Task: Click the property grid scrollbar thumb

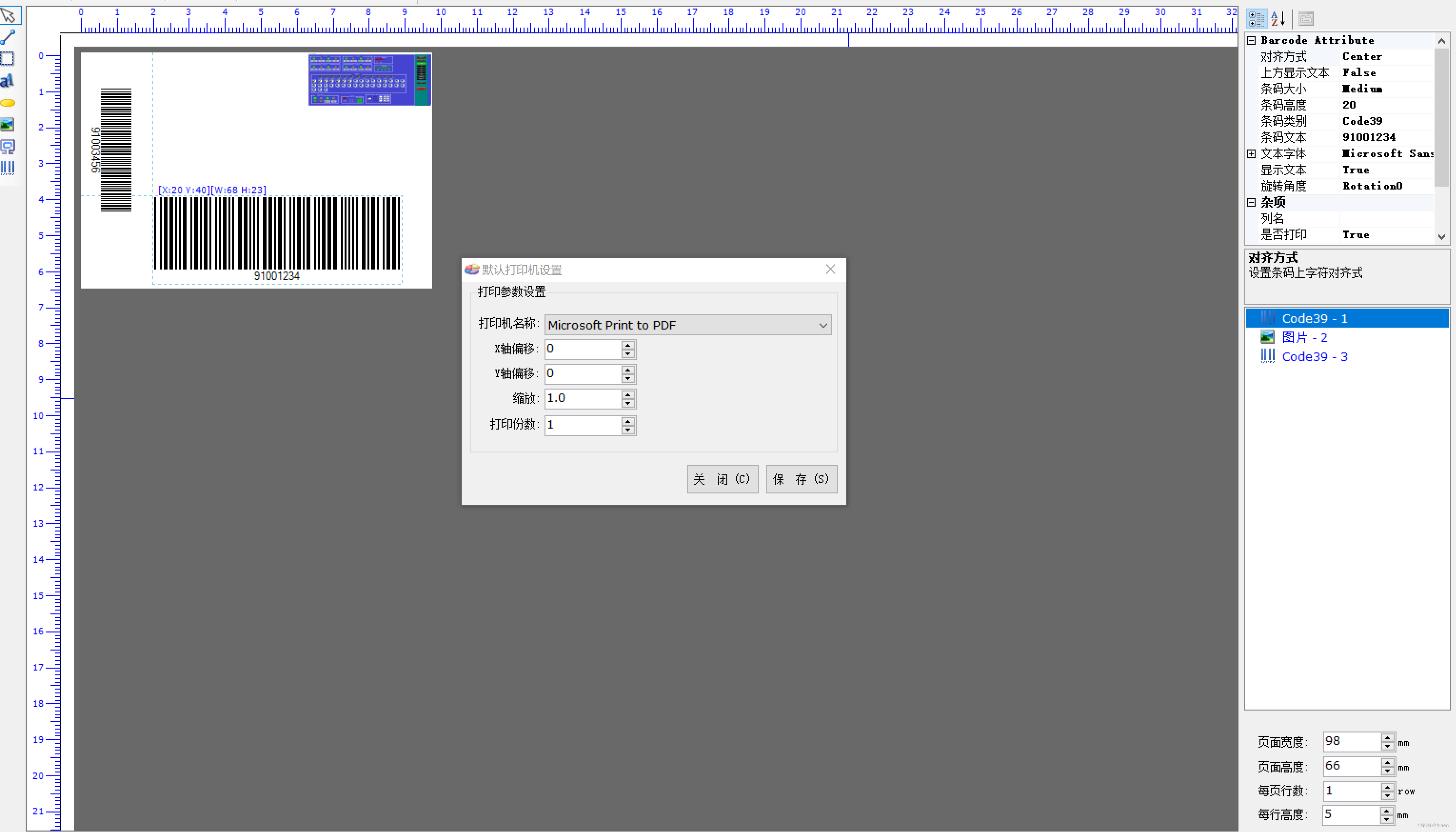Action: 1441,117
